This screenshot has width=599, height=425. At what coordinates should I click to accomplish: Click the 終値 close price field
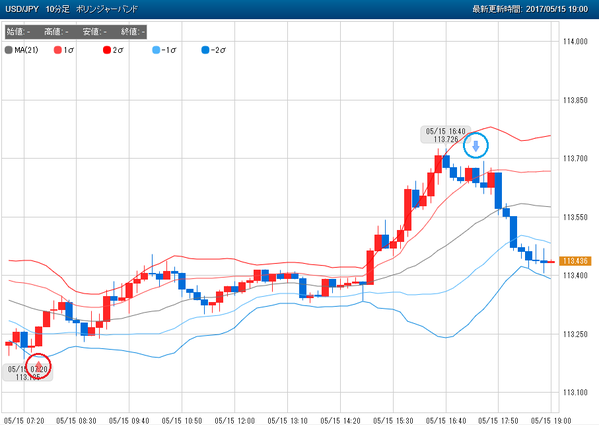pos(133,32)
